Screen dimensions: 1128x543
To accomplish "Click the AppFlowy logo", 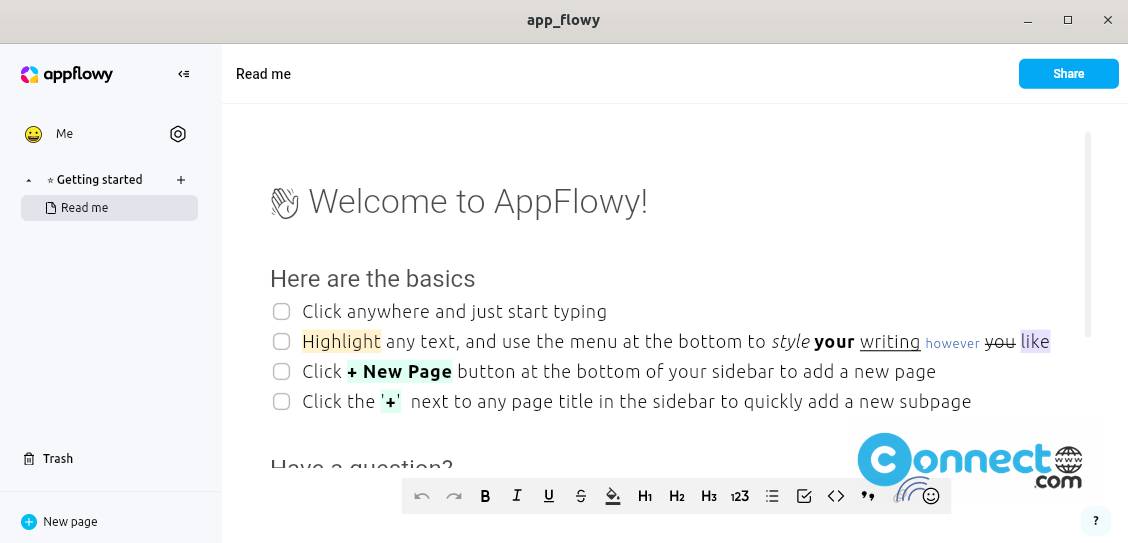I will click(67, 74).
